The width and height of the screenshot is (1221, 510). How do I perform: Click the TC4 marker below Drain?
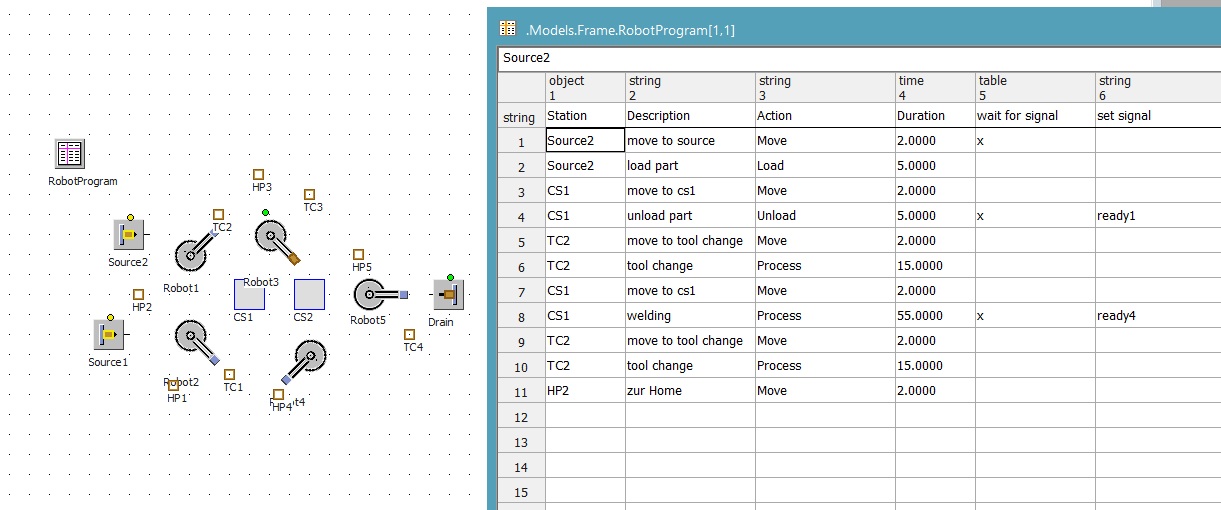409,335
